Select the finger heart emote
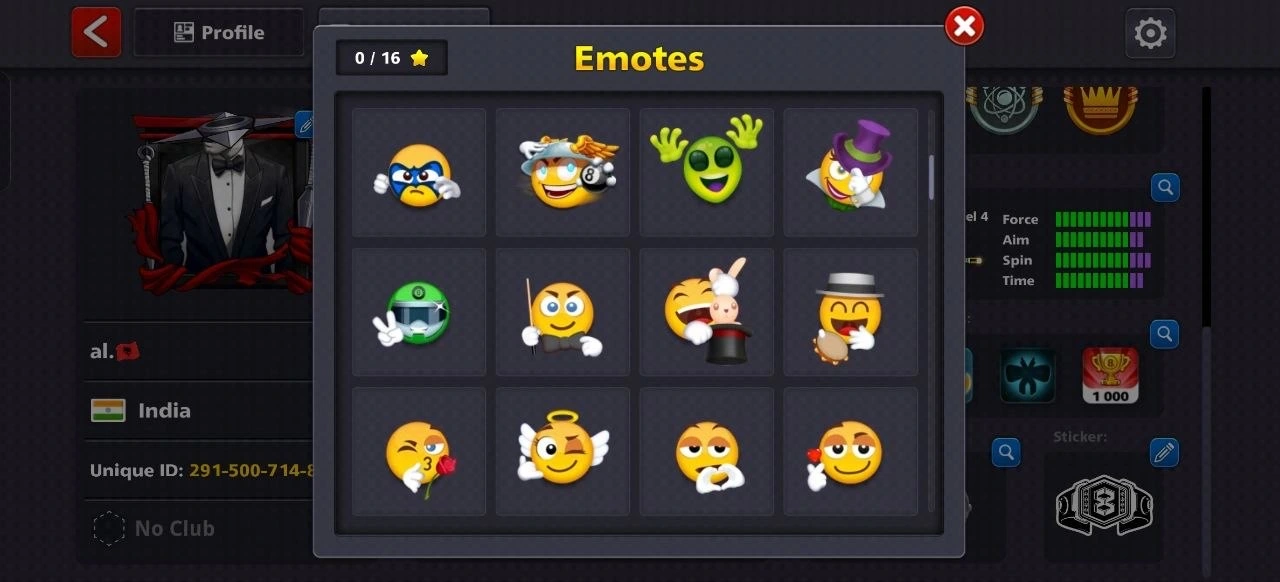 coord(851,451)
